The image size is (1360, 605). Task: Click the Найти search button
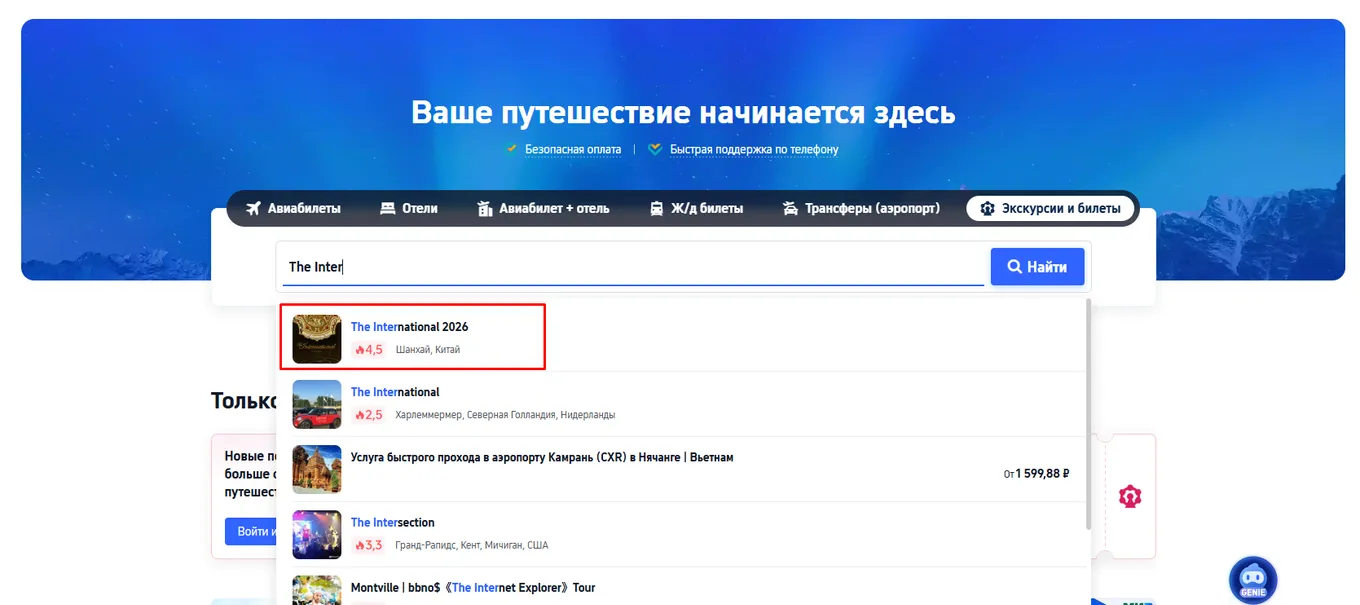(x=1037, y=267)
